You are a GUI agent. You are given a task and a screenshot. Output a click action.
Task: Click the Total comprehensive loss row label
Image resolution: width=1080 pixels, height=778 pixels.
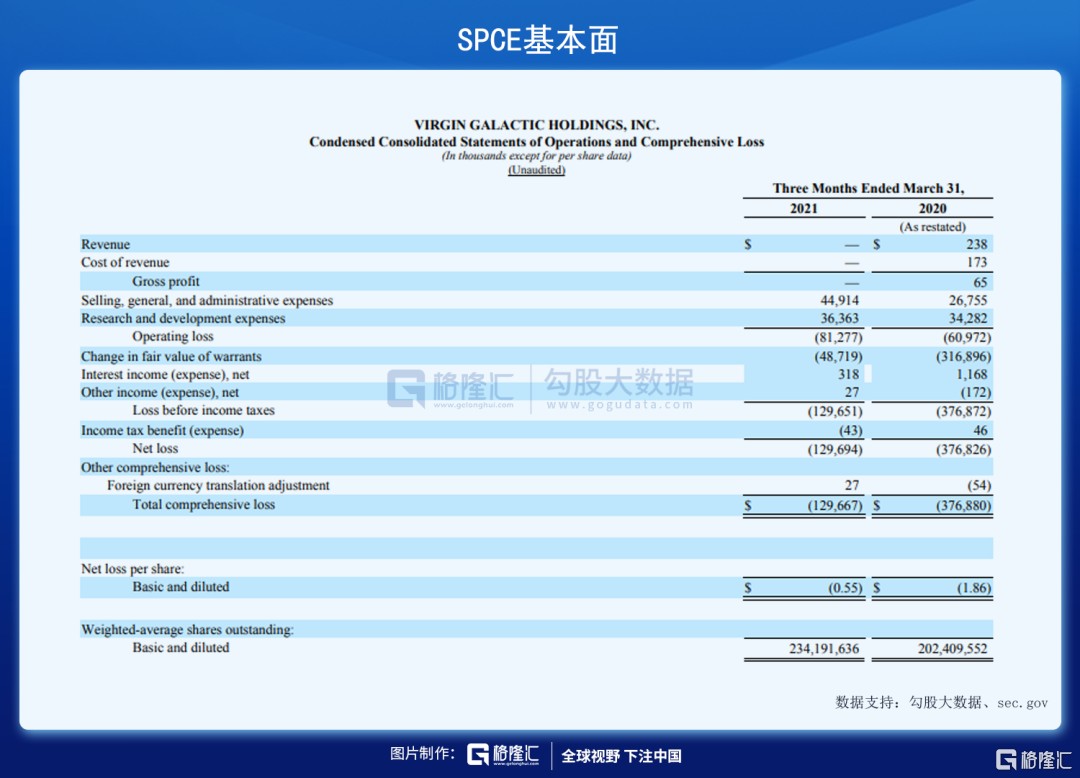(x=203, y=505)
